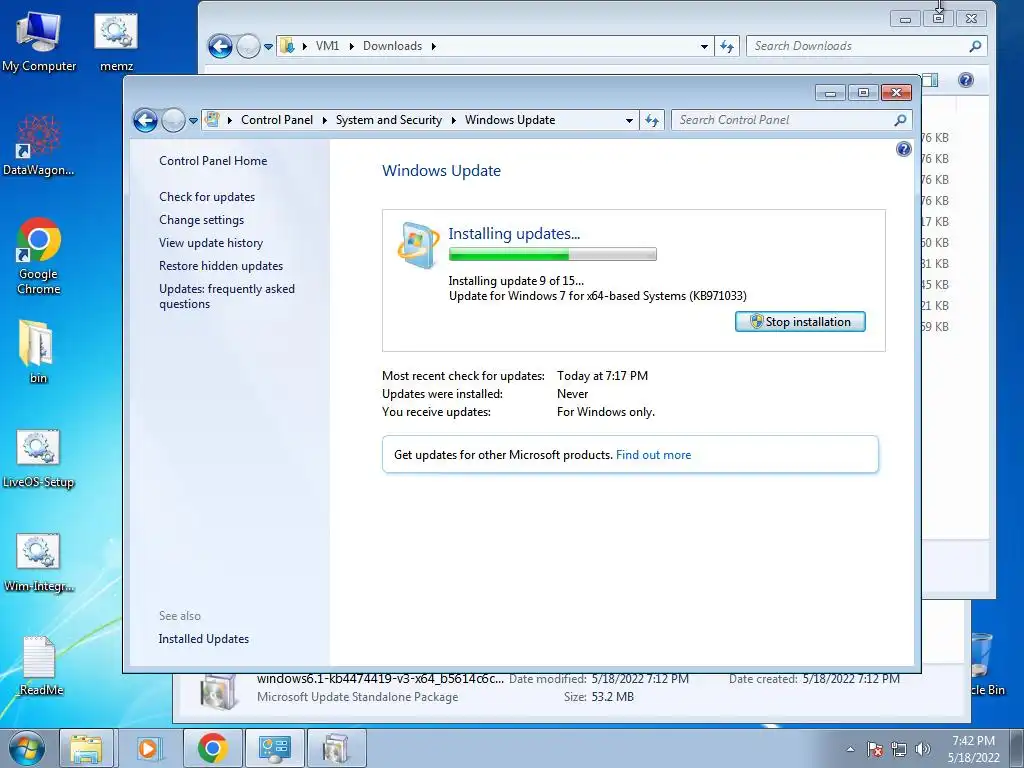Open the tray clock showing 7:42 PM
The image size is (1024, 768).
pos(973,749)
